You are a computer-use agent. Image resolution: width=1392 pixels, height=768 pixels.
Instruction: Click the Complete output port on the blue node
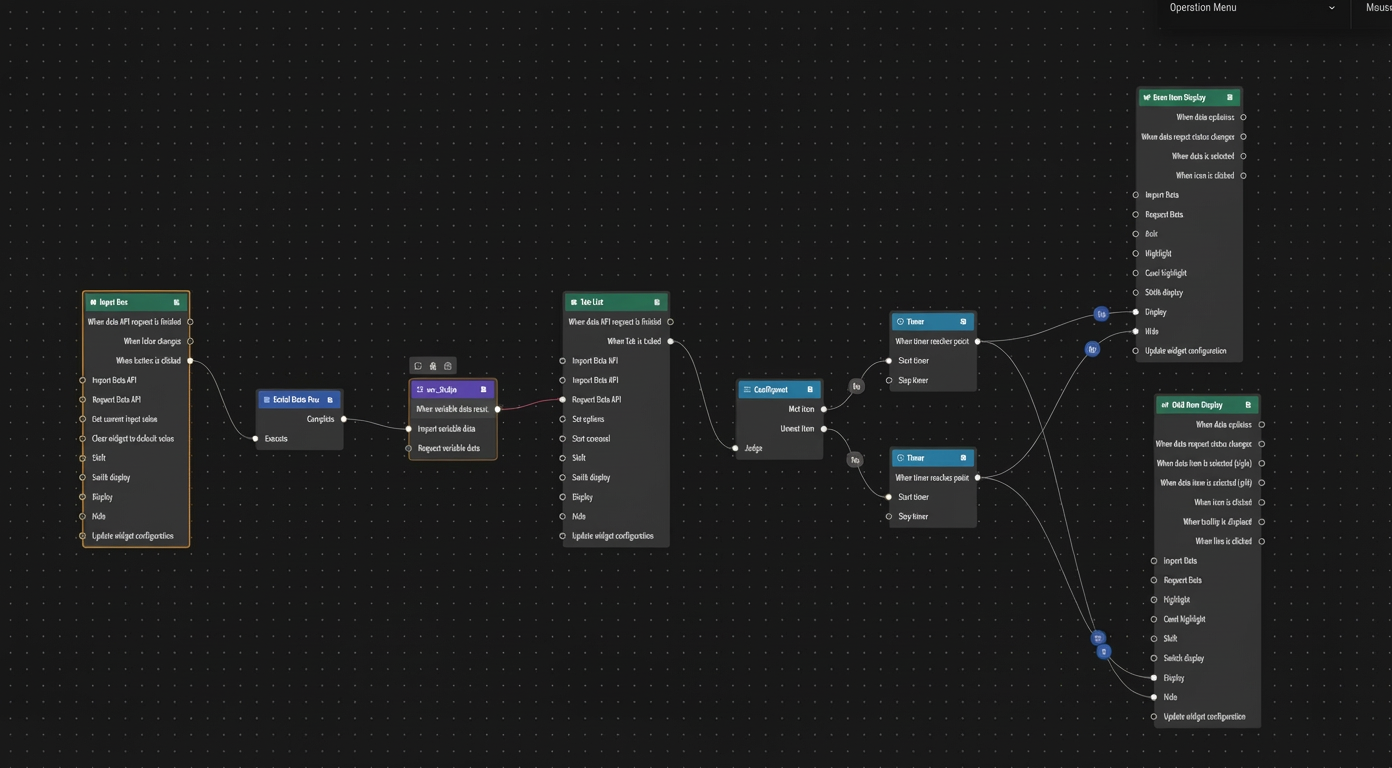point(343,419)
